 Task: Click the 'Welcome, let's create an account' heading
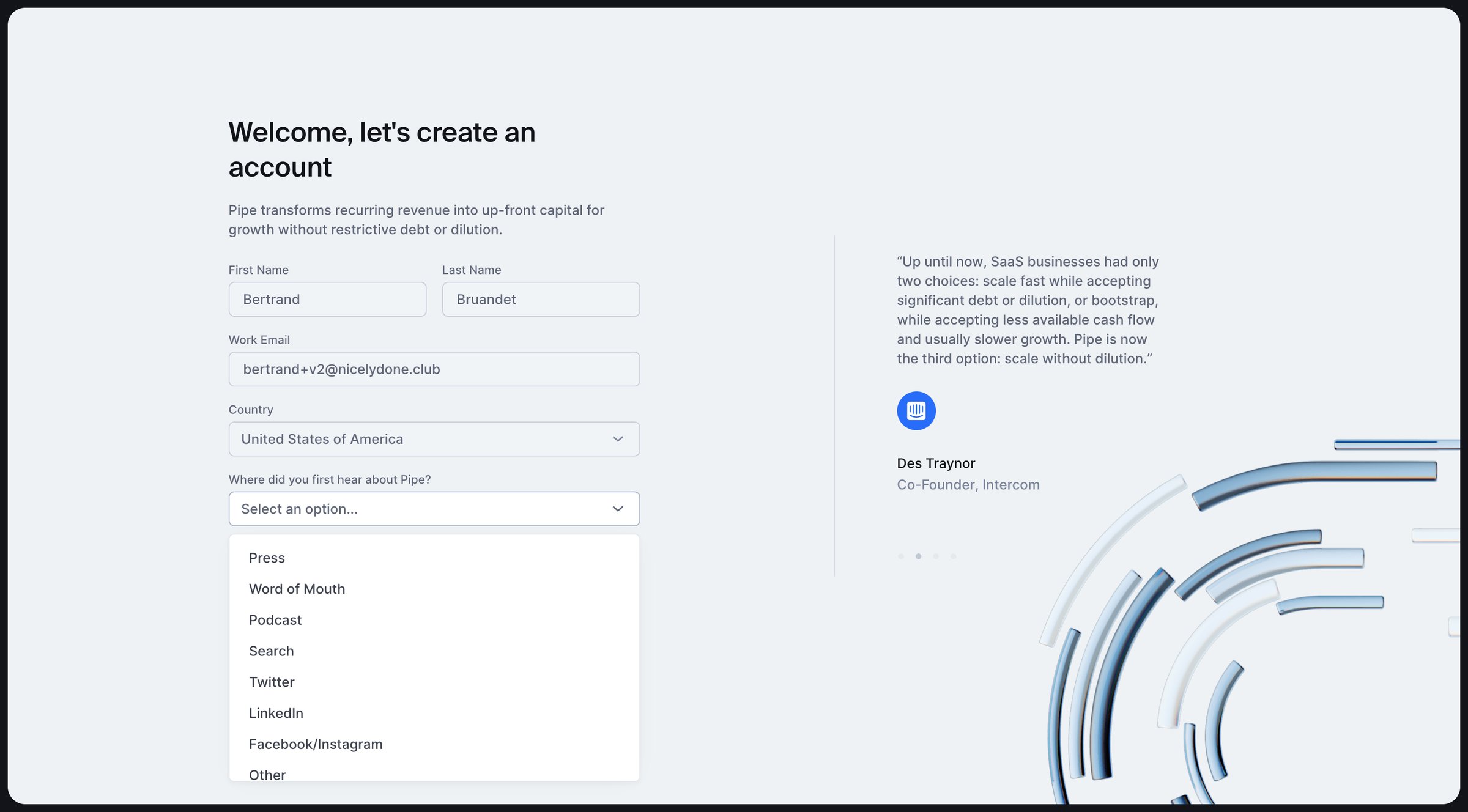click(382, 149)
